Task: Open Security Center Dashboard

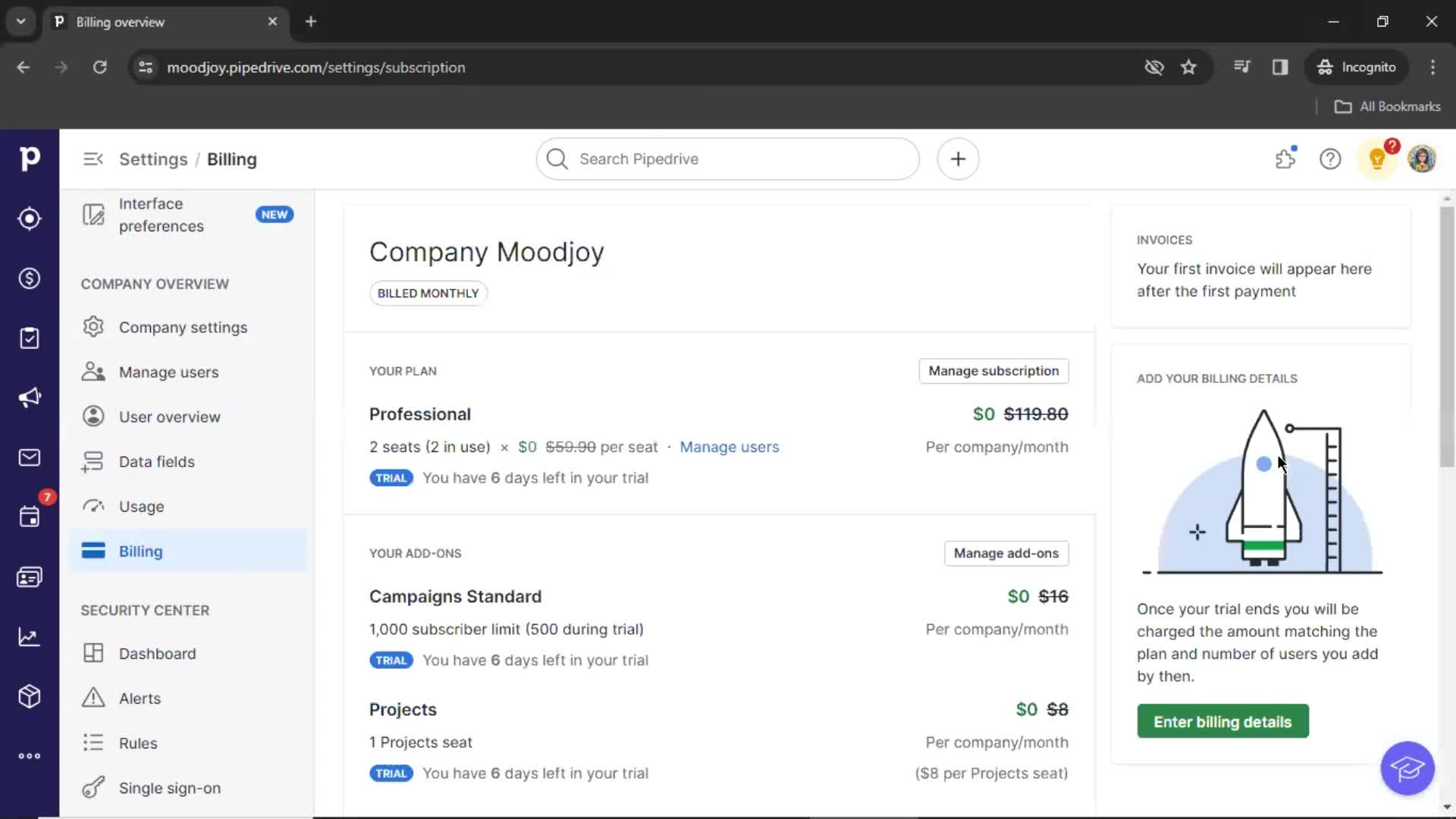Action: pos(188,654)
